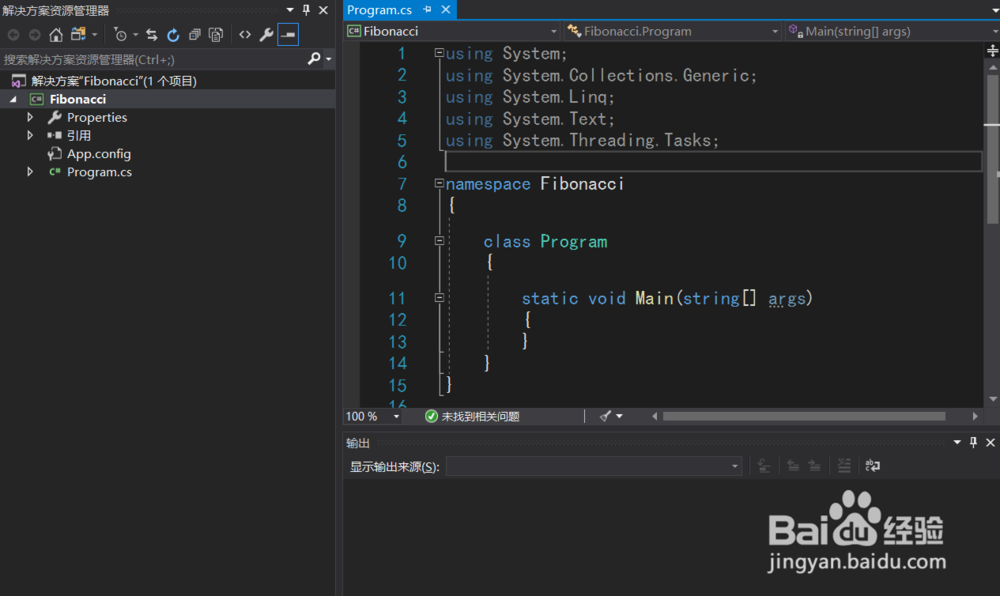Collapse the namespace Fibonacci code block
This screenshot has width=1000, height=596.
point(439,184)
